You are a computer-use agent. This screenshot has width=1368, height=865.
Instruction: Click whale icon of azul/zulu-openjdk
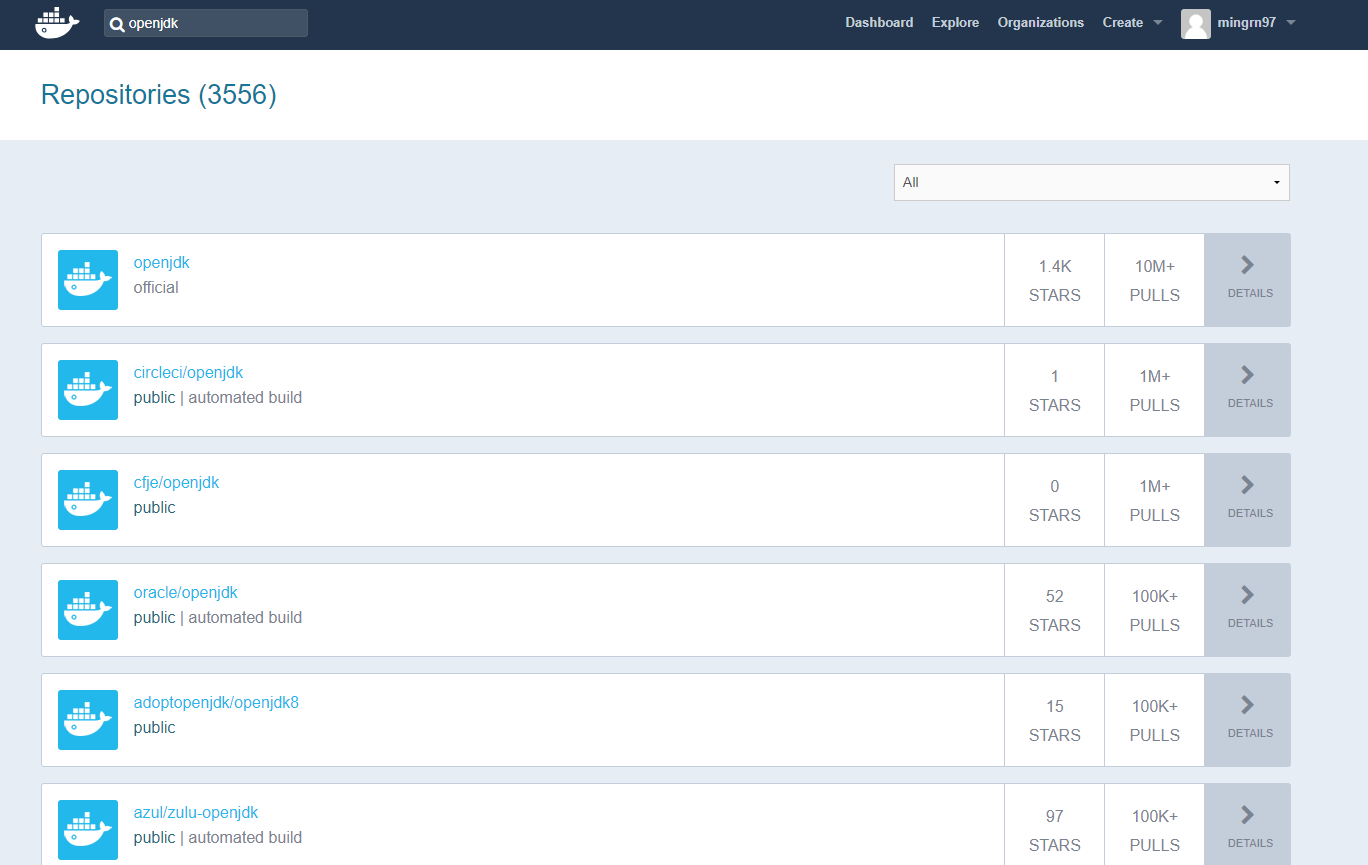point(88,830)
